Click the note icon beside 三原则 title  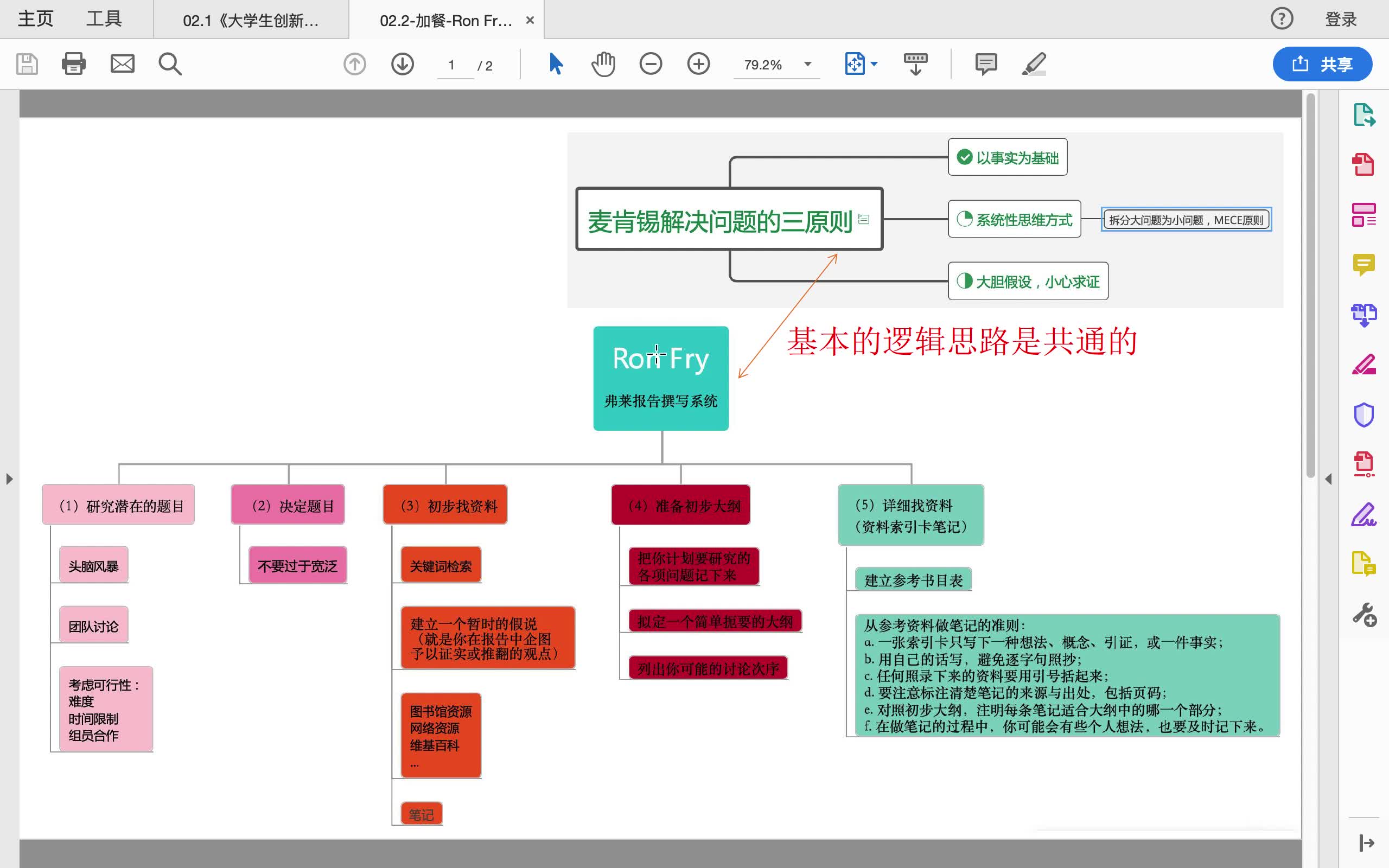tap(863, 219)
